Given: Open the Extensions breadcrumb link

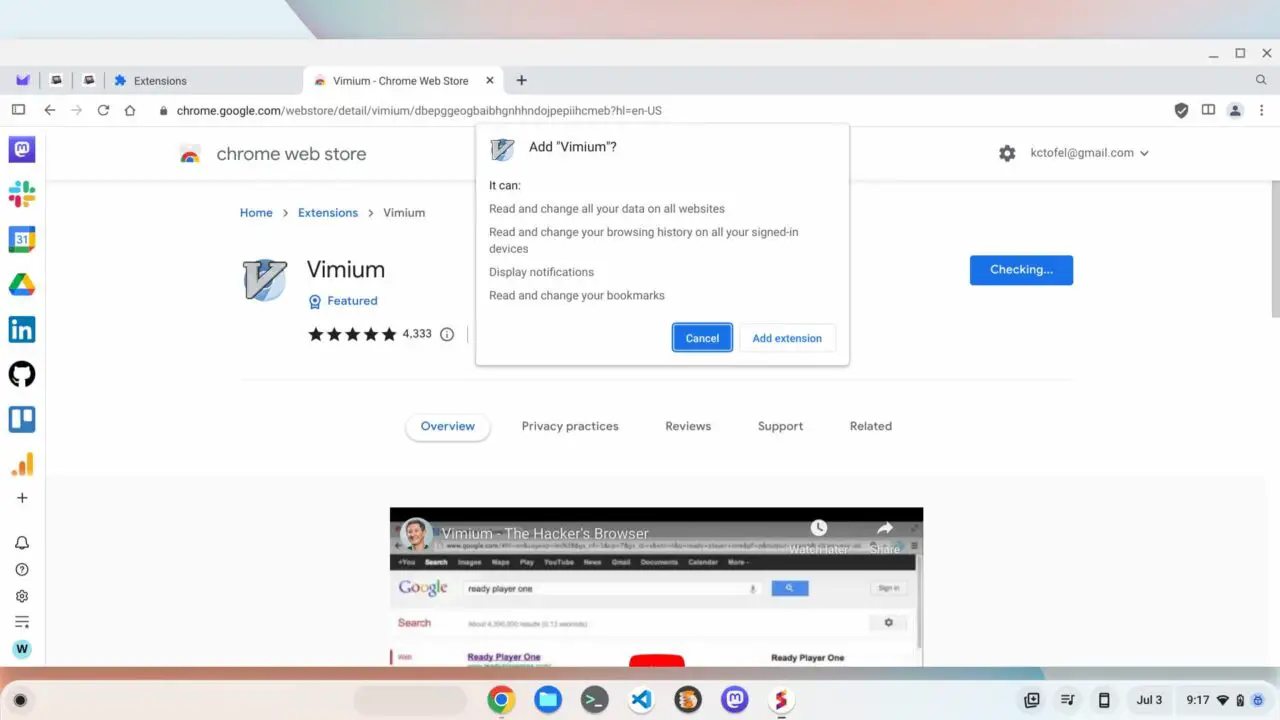Looking at the screenshot, I should [328, 212].
